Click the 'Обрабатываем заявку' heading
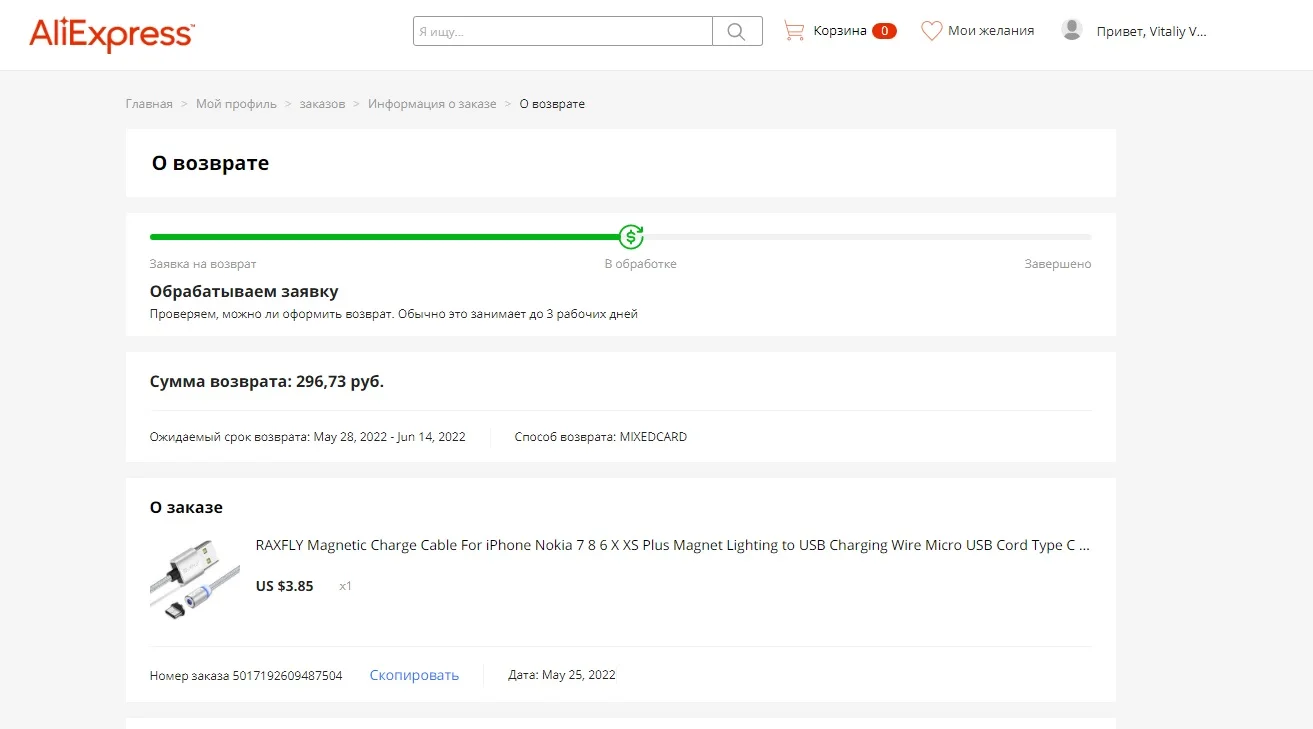This screenshot has width=1313, height=729. pos(244,292)
